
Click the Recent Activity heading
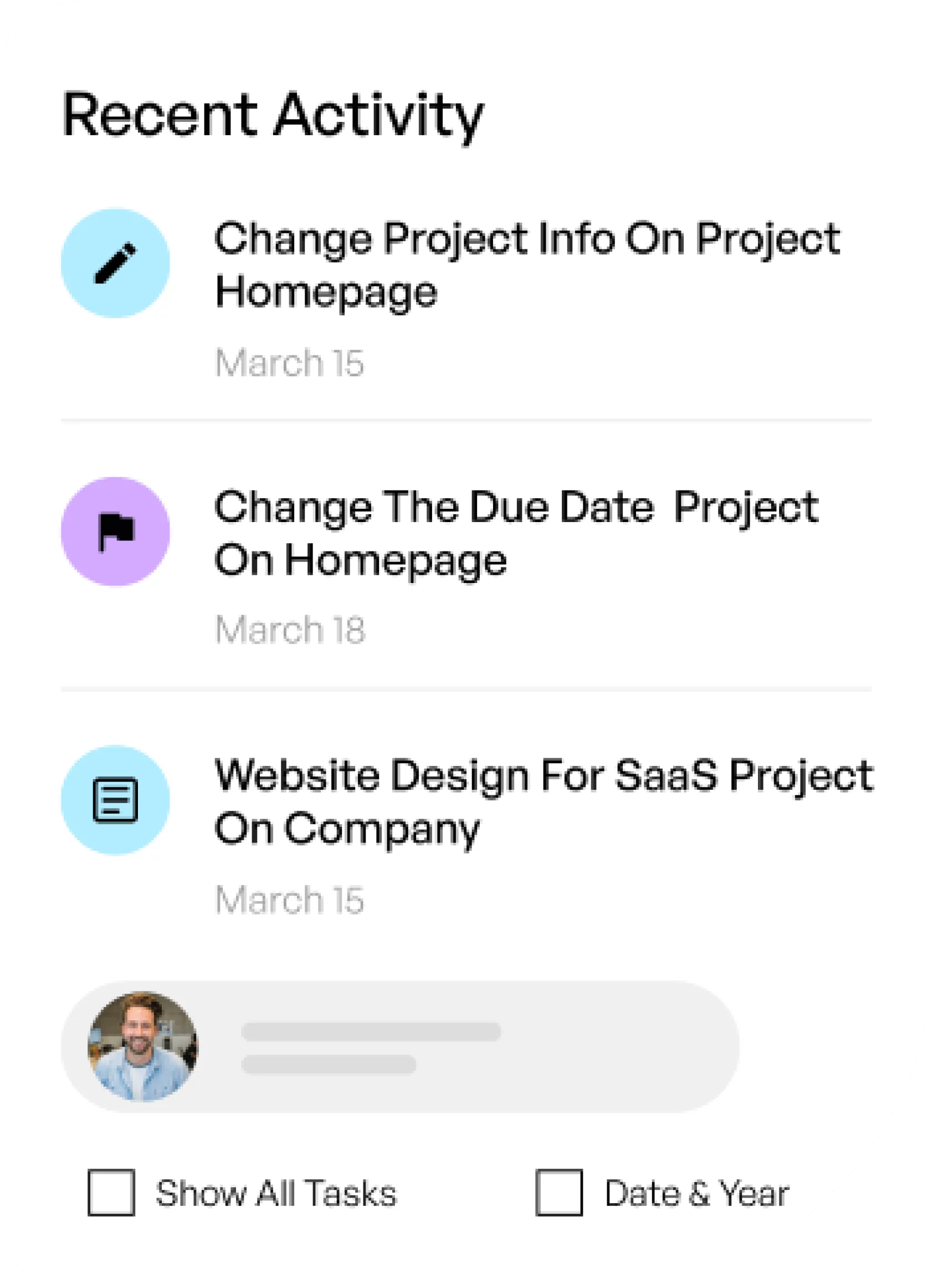(273, 115)
